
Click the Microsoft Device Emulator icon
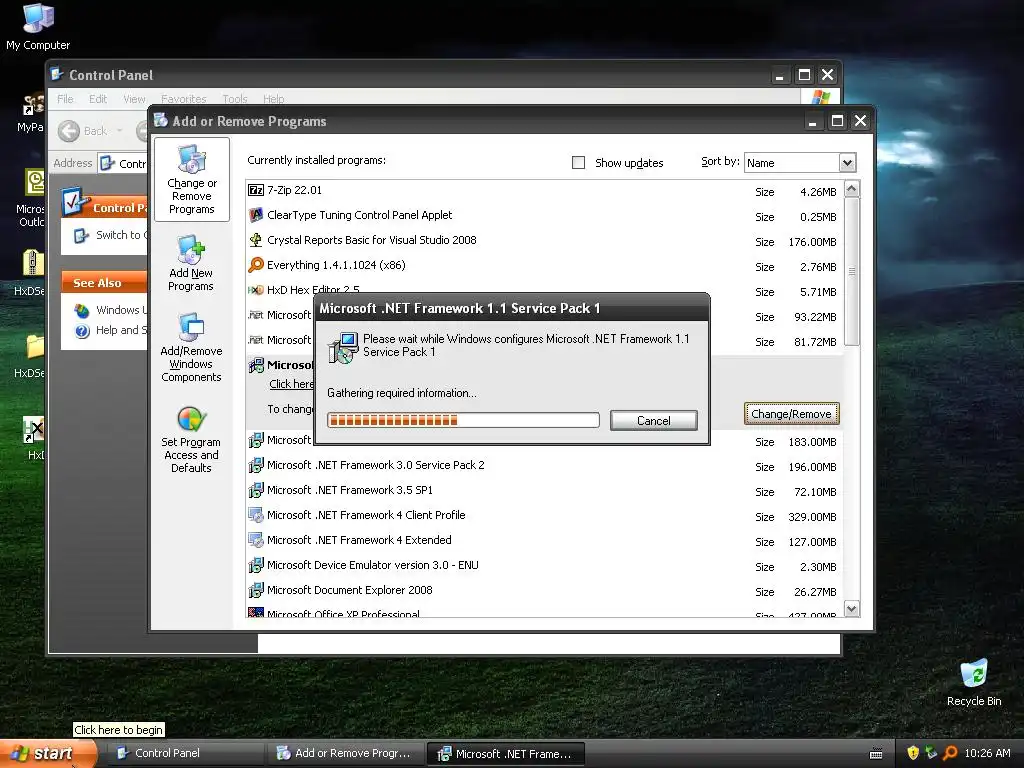[256, 565]
